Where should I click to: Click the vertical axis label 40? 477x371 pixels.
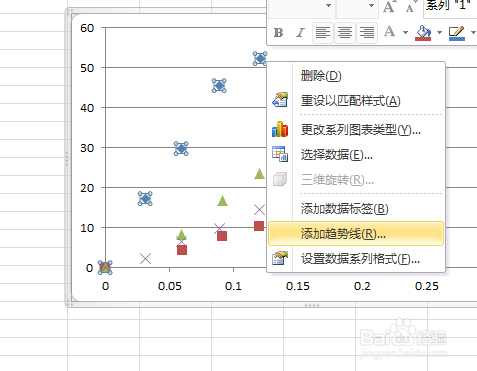[x=87, y=108]
